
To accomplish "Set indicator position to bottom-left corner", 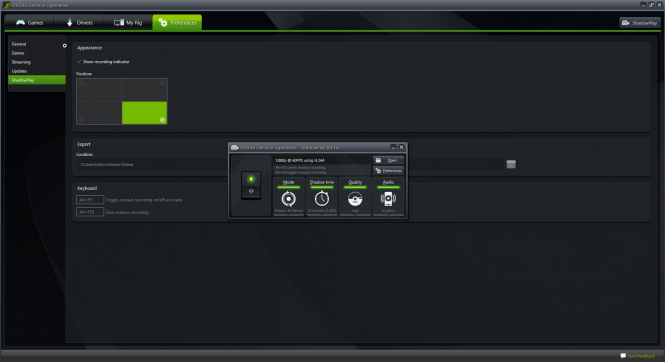I will (x=99, y=113).
